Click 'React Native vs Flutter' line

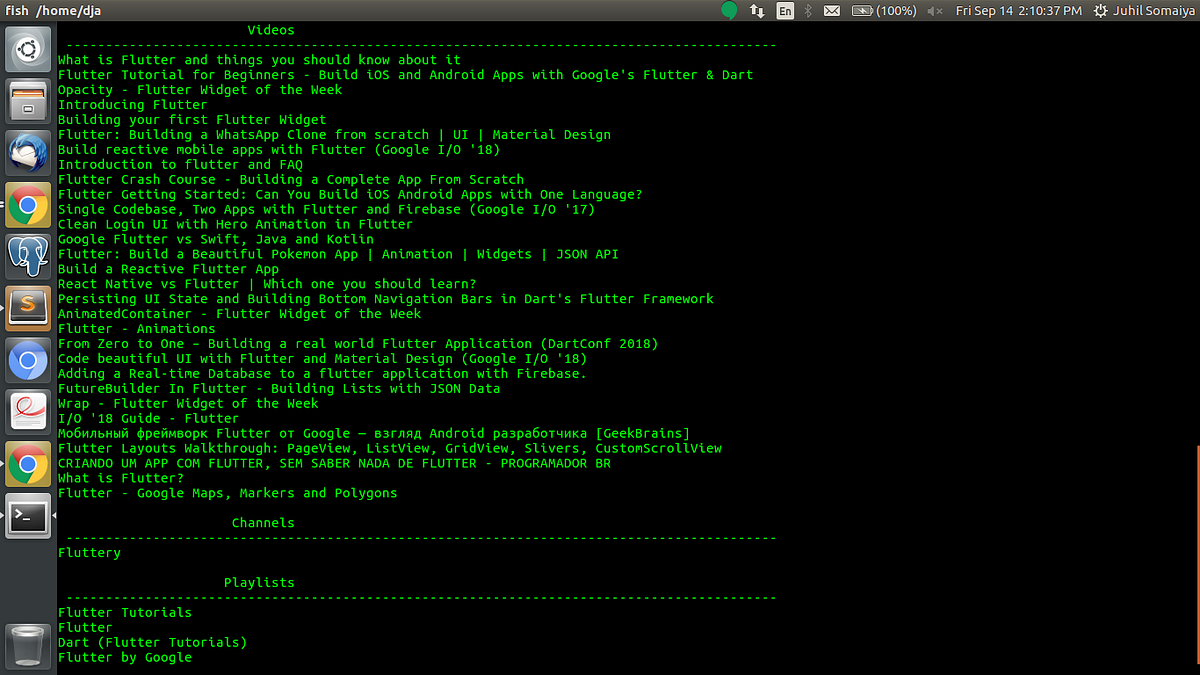click(x=267, y=284)
